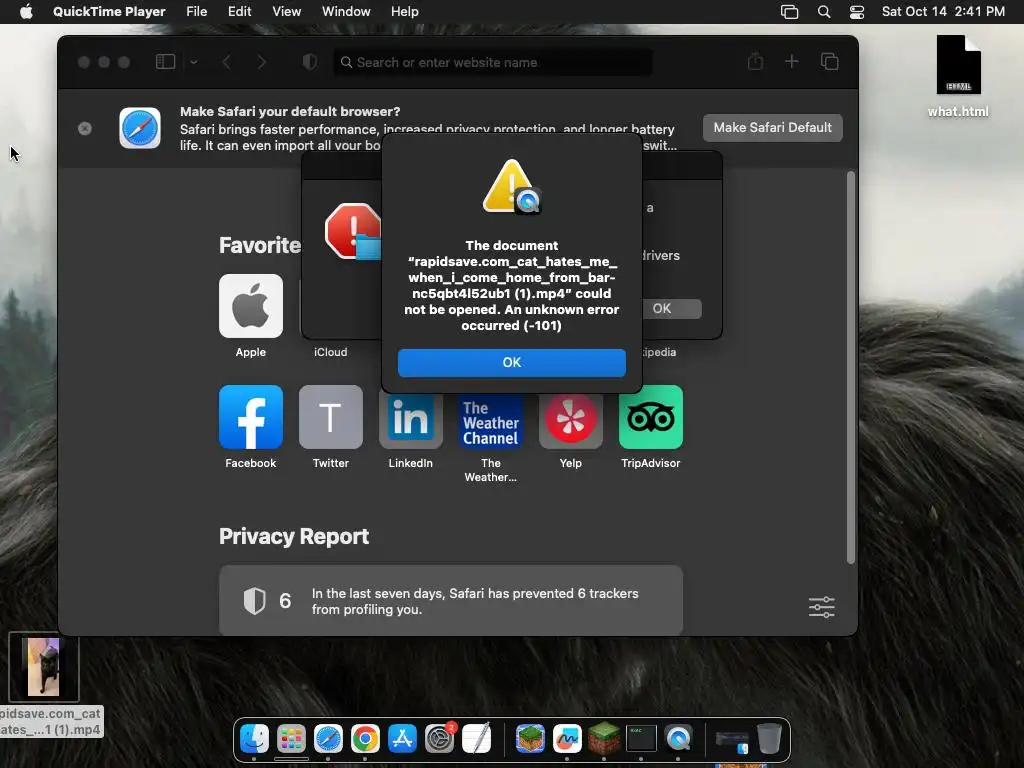Screen dimensions: 1024x768
Task: Open the Facebook favorite tile
Action: coord(251,417)
